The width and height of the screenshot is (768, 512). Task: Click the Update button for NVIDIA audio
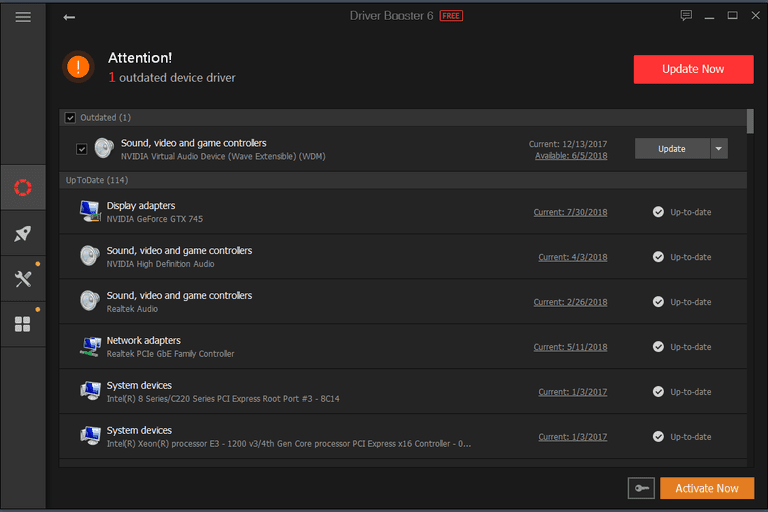pos(672,148)
